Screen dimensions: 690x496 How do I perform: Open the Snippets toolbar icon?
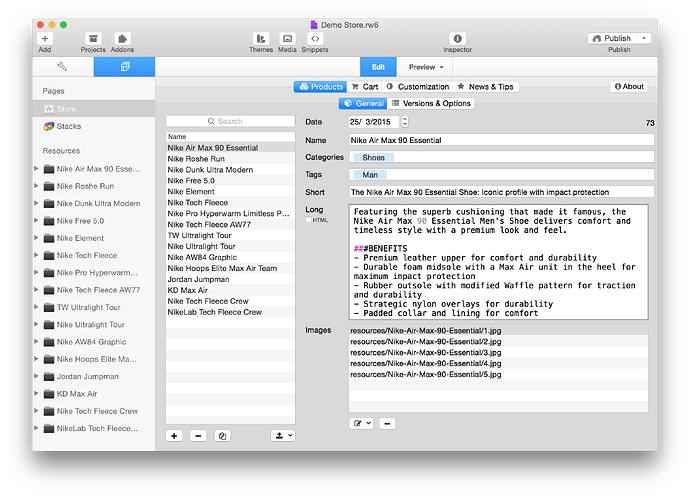pos(315,39)
